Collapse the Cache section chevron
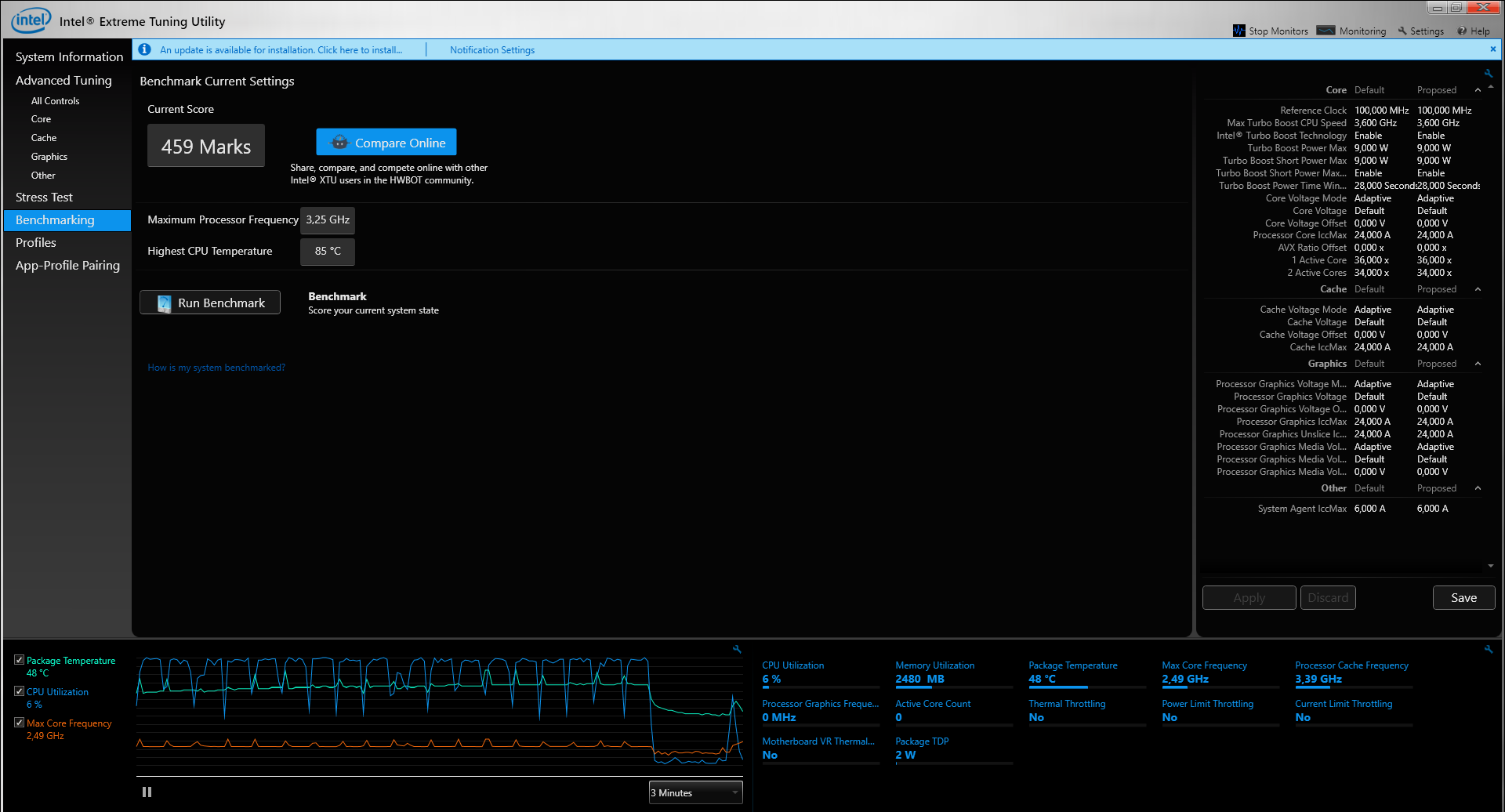The height and width of the screenshot is (812, 1505). click(1478, 289)
